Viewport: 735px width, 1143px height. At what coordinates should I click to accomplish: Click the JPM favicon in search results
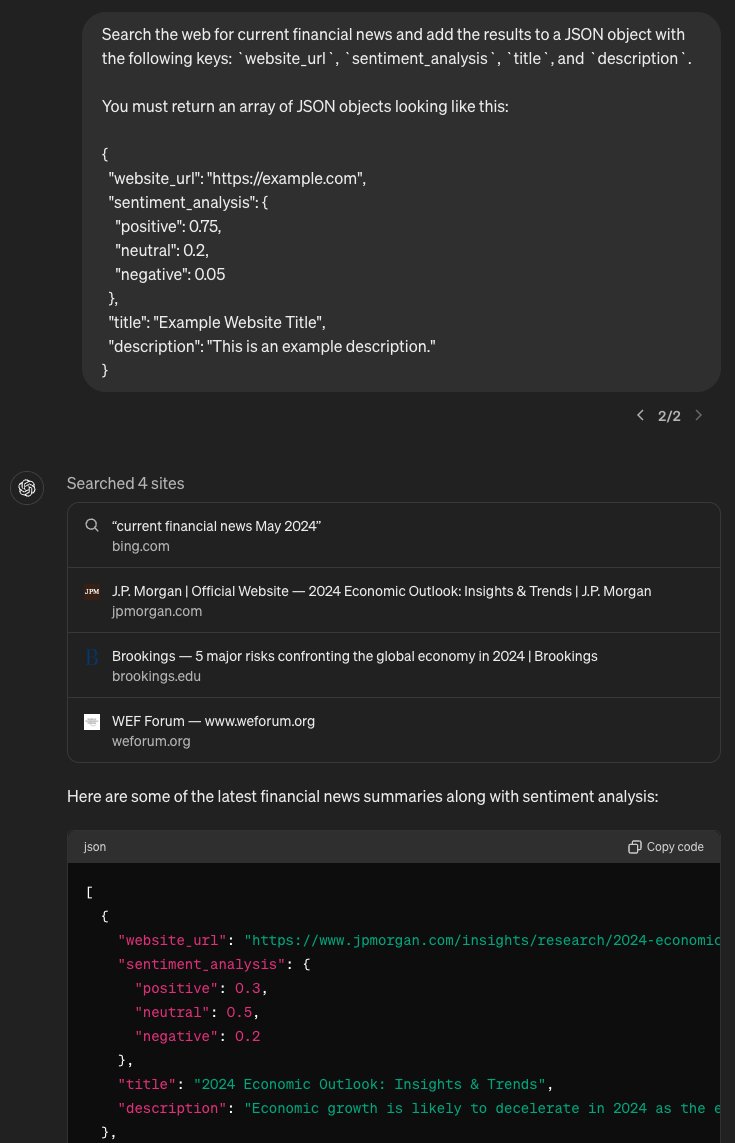92,592
